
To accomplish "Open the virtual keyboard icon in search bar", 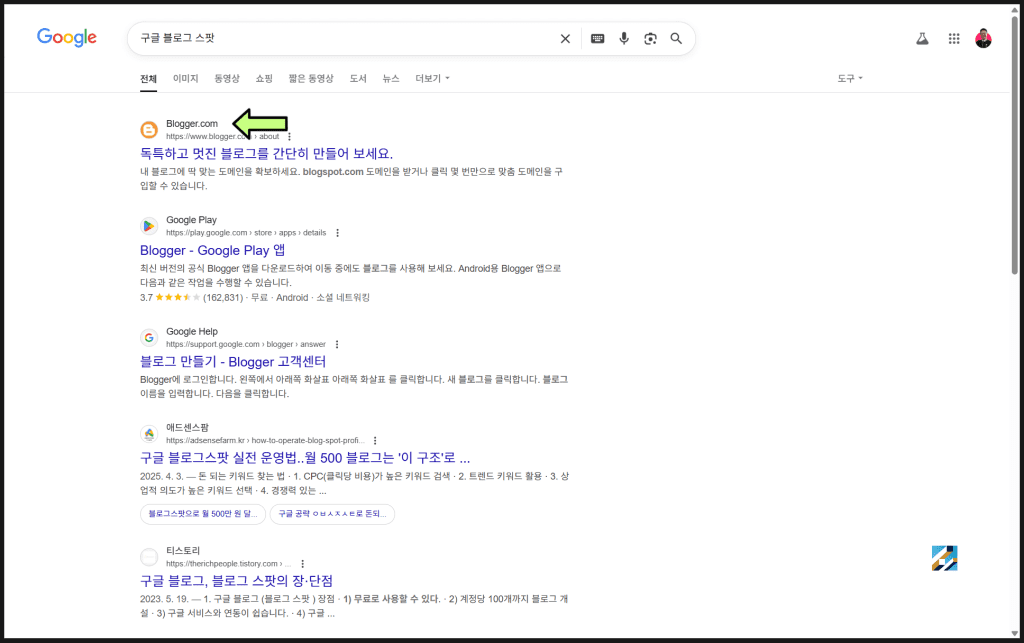I will coord(597,38).
